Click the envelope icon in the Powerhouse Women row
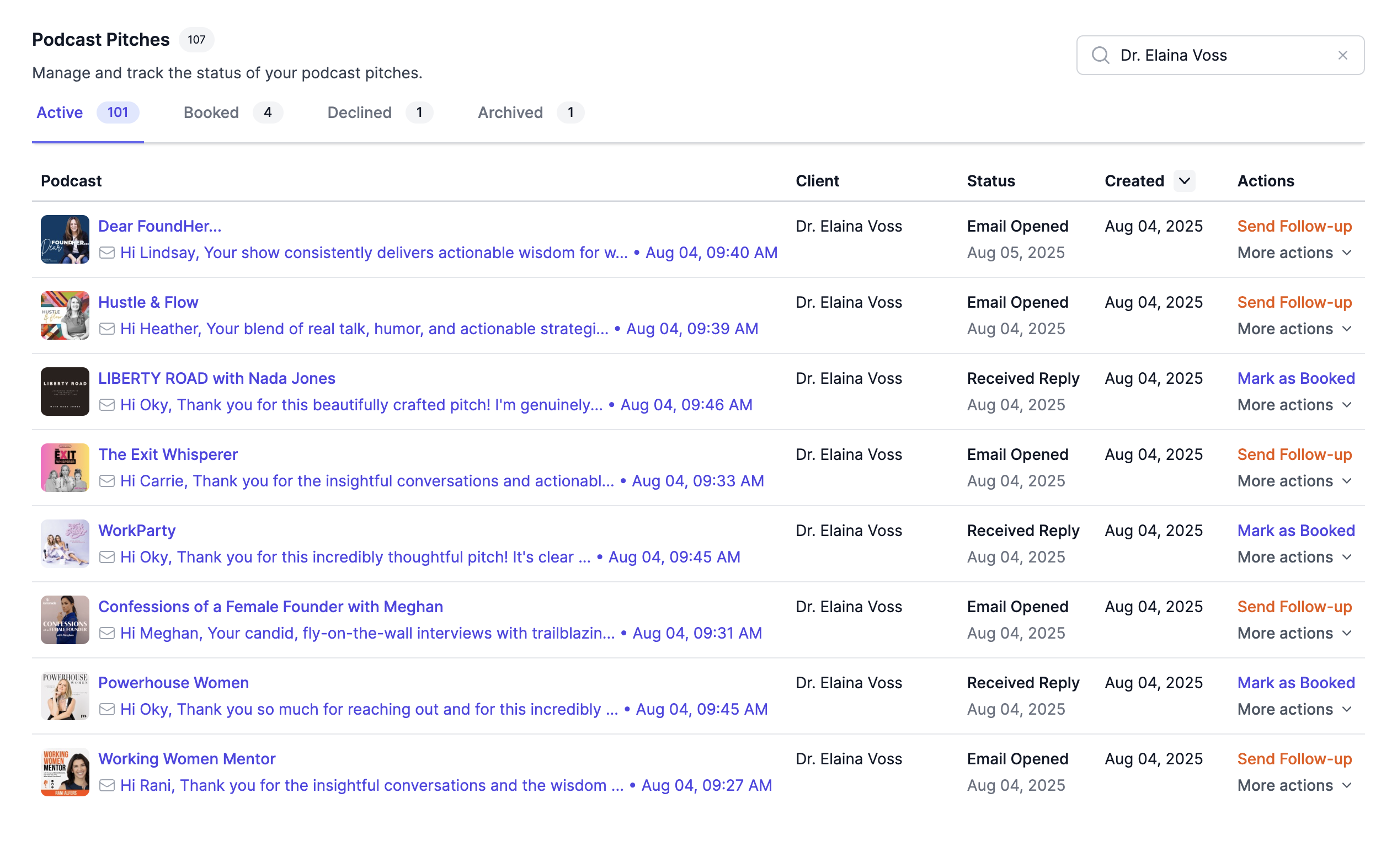The width and height of the screenshot is (1397, 868). click(107, 710)
